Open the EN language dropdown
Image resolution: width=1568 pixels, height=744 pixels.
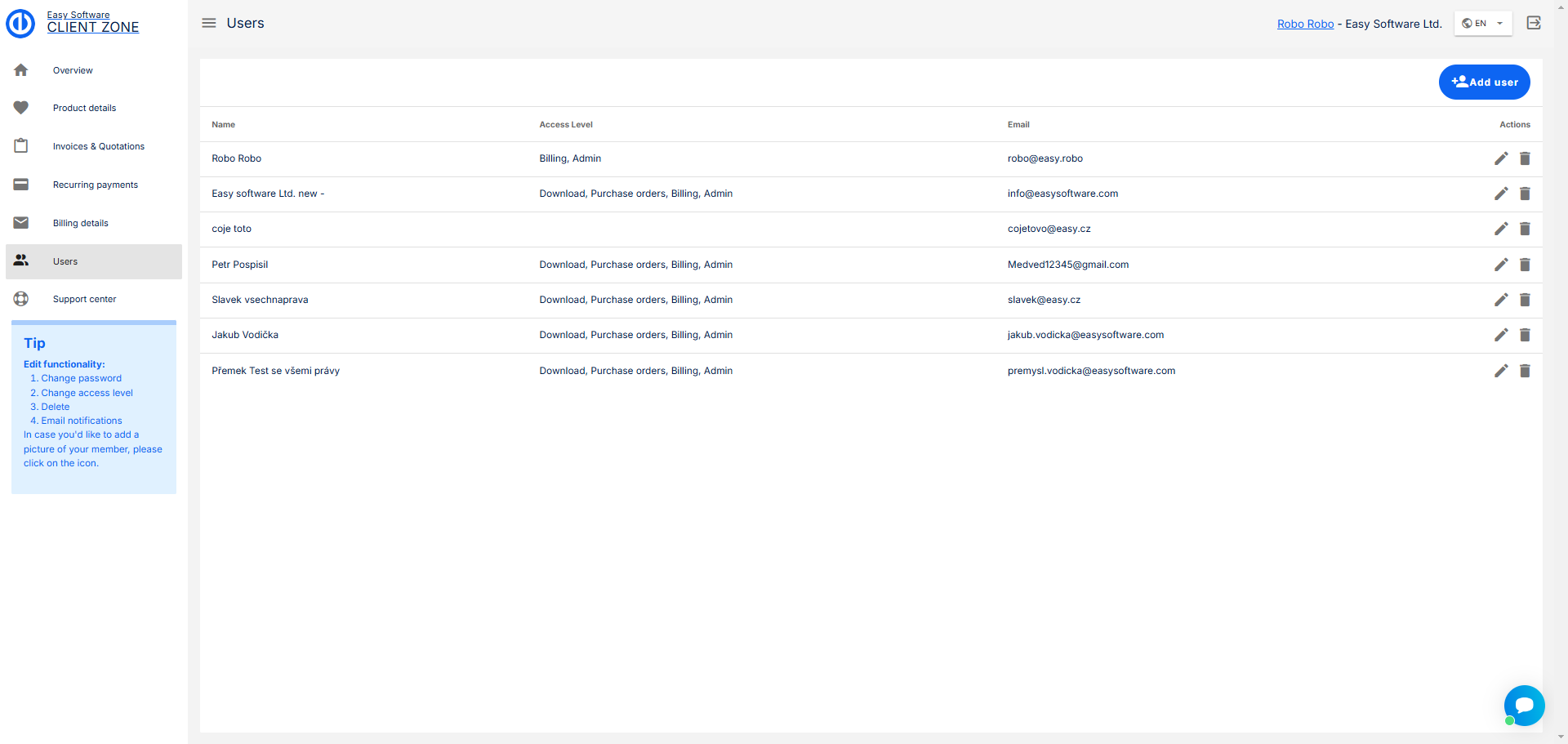1482,23
